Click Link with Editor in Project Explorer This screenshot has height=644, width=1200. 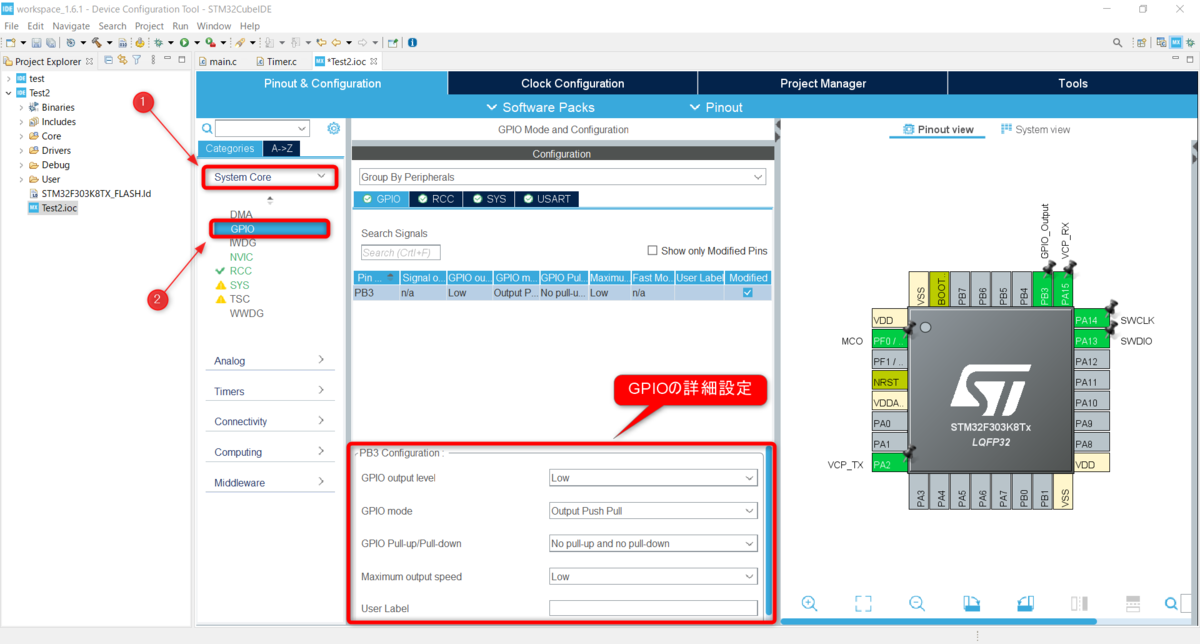(123, 61)
